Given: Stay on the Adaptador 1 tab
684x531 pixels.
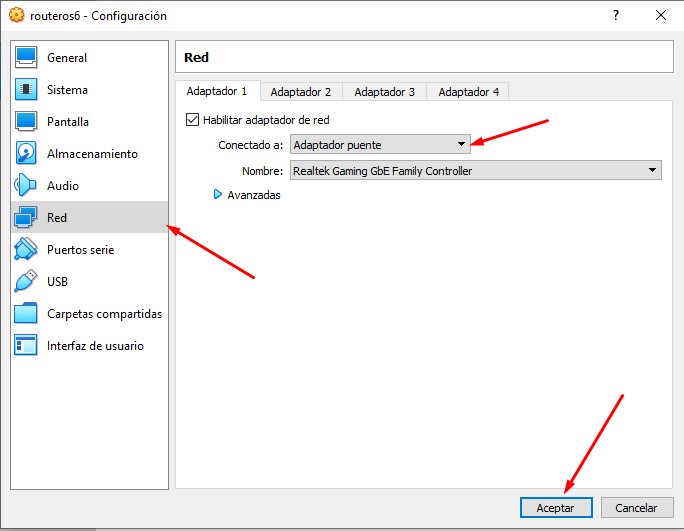Looking at the screenshot, I should pos(217,91).
